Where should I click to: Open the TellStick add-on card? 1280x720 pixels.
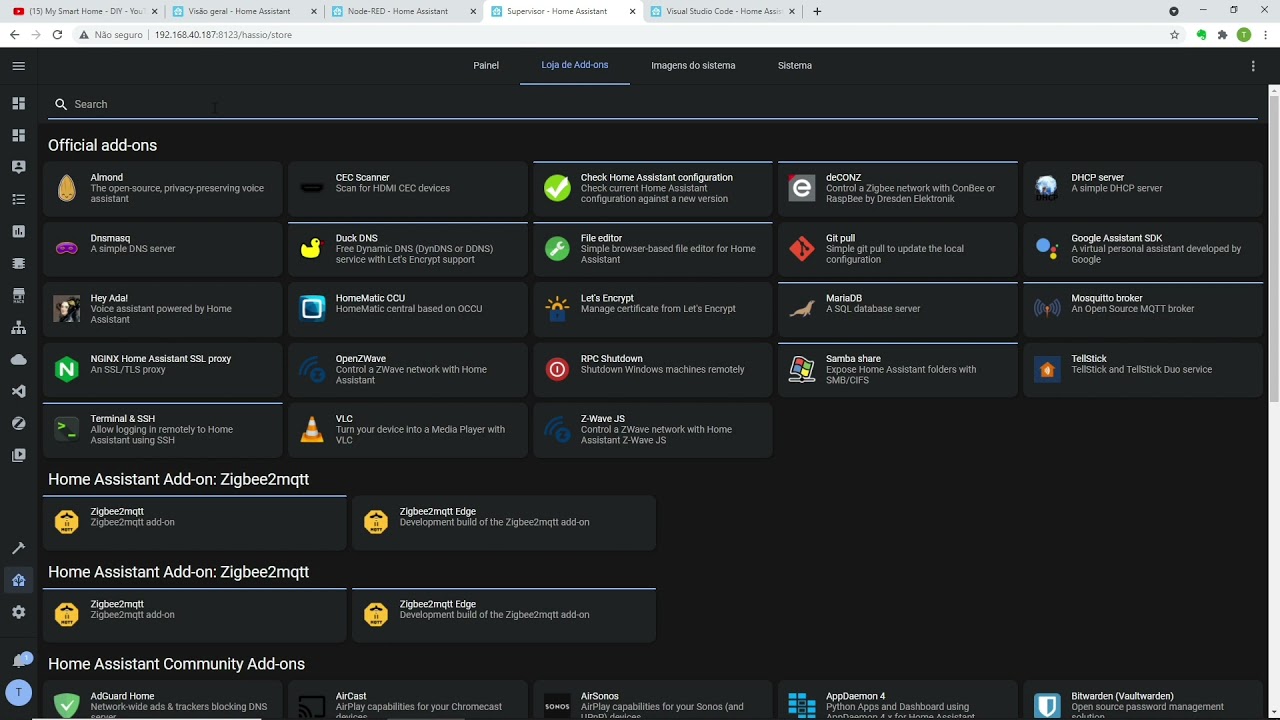[x=1143, y=369]
